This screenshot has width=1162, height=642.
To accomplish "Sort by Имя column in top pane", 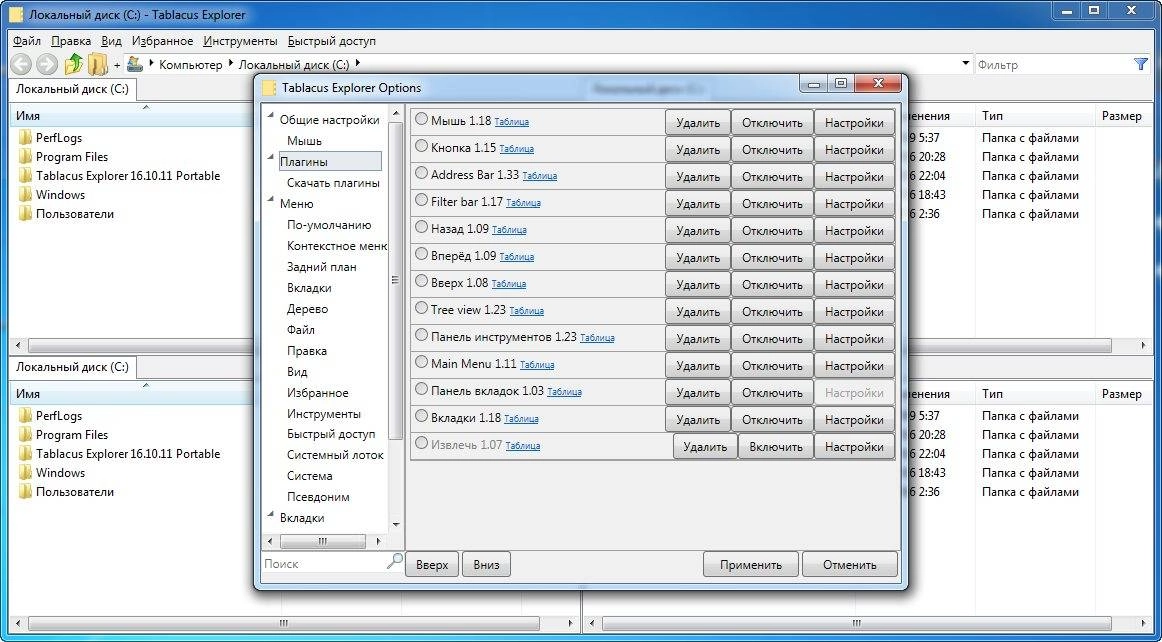I will point(133,116).
